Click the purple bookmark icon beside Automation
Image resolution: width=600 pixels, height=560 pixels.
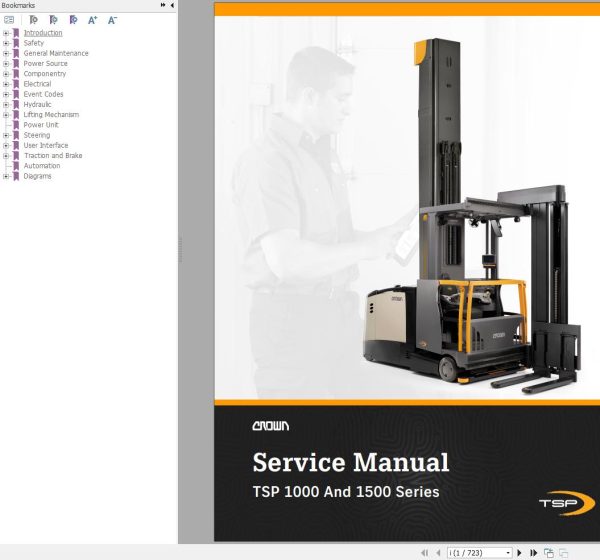tap(16, 166)
